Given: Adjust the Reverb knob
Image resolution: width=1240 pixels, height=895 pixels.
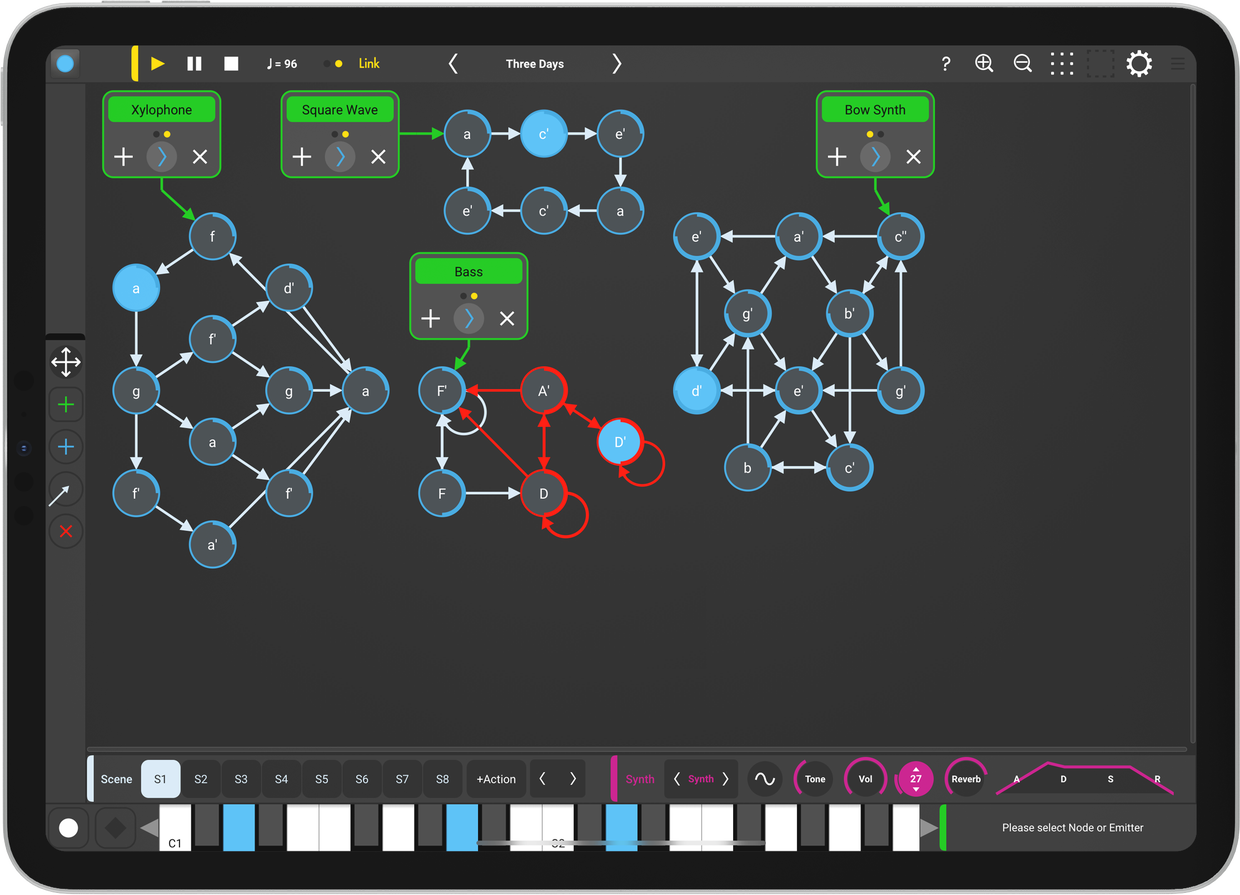Looking at the screenshot, I should 965,779.
